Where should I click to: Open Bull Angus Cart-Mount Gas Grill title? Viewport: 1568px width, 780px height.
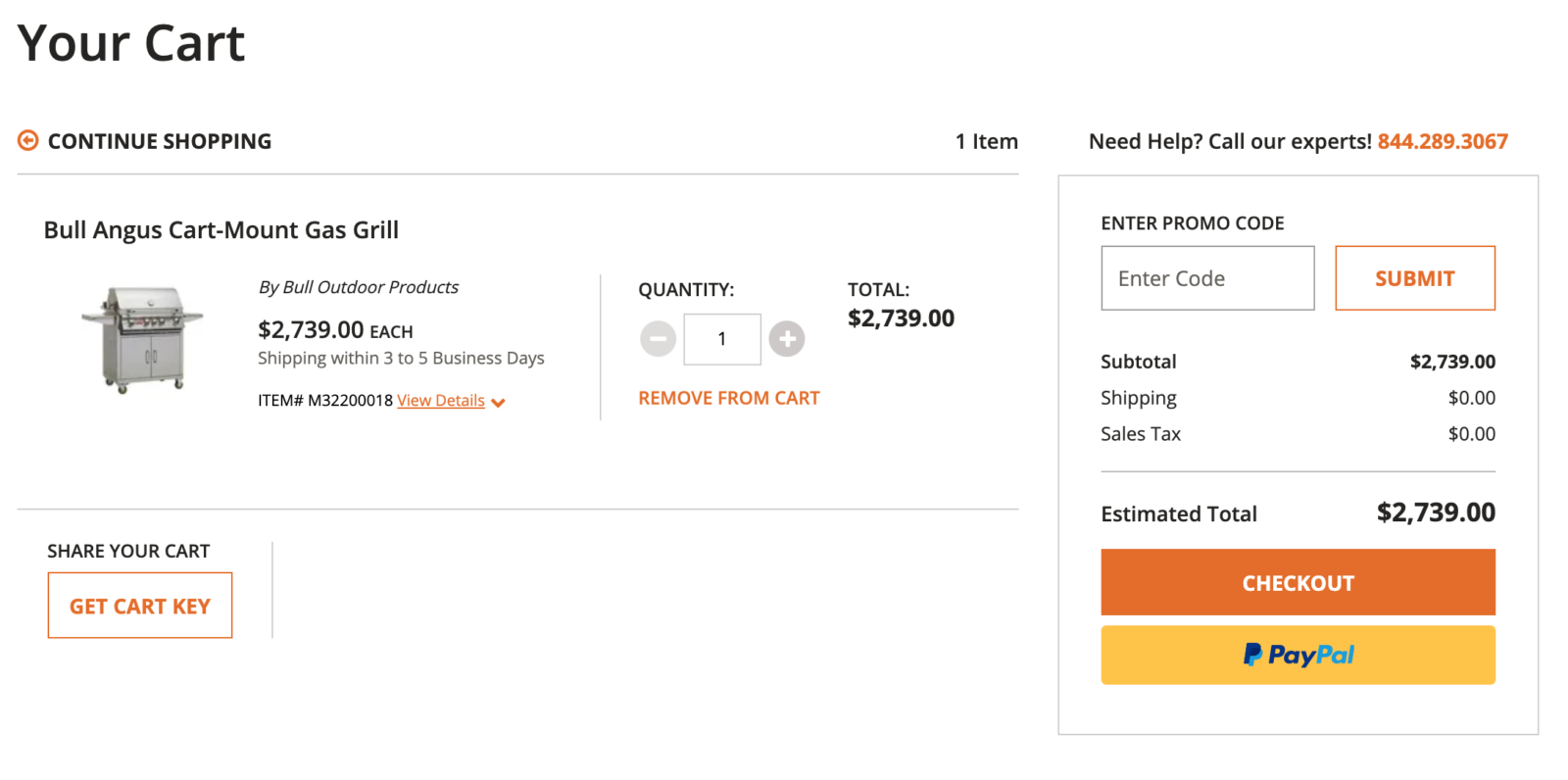click(221, 230)
